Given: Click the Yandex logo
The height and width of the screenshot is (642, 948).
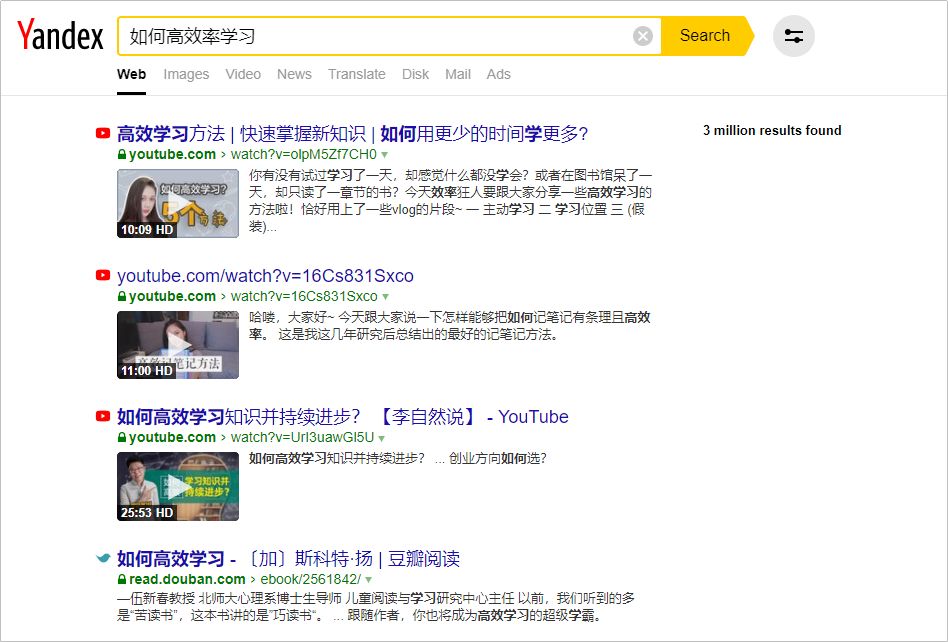Looking at the screenshot, I should (x=59, y=35).
